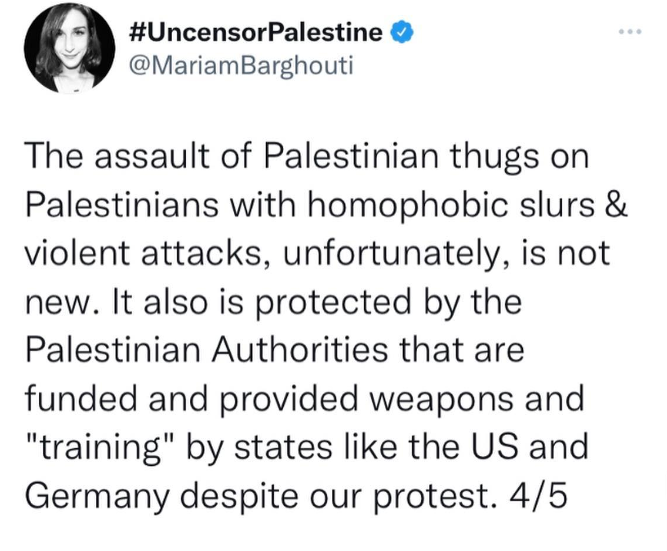This screenshot has width=667, height=551.
Task: Open Mariam Barghouti's profile picture
Action: tap(69, 47)
